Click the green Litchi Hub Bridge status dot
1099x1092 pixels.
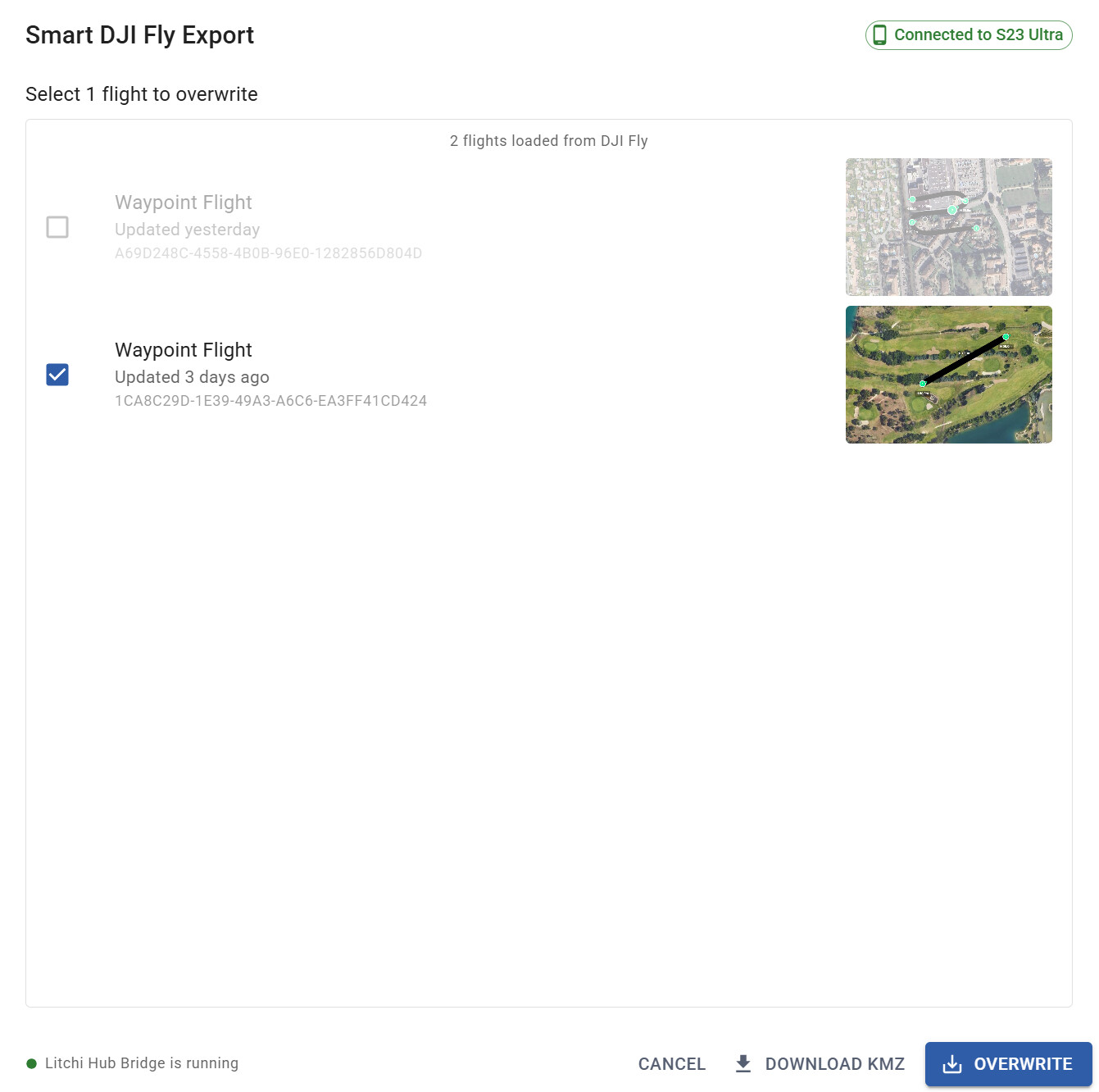pyautogui.click(x=32, y=1063)
